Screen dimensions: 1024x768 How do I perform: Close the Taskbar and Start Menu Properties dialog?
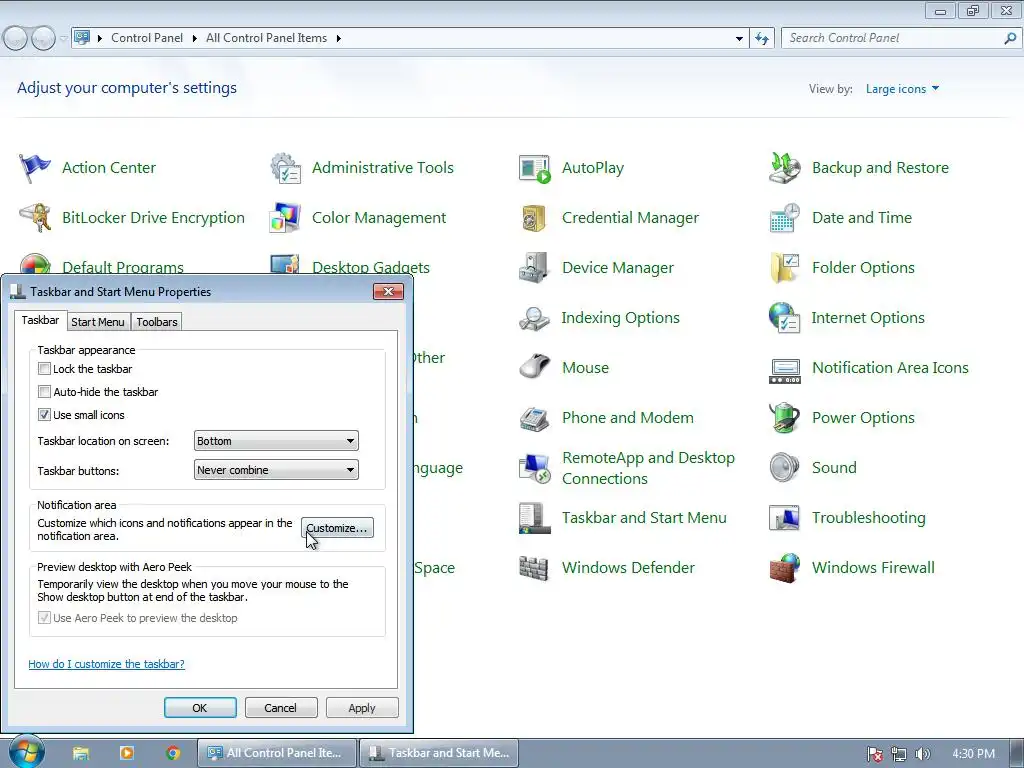click(389, 291)
